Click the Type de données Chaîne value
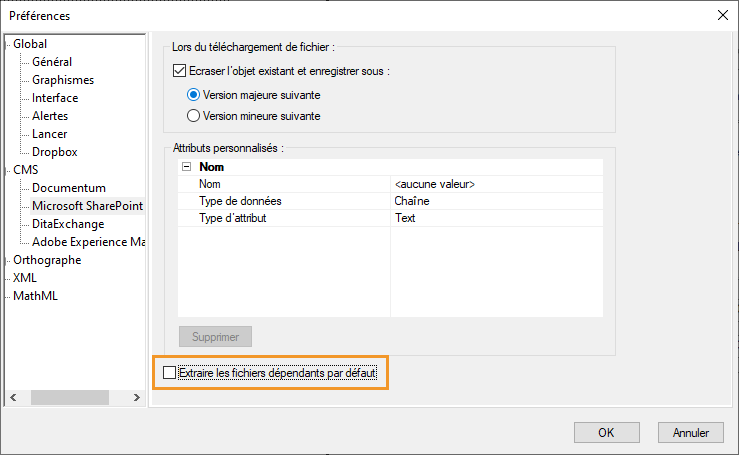Image resolution: width=739 pixels, height=455 pixels. (x=497, y=201)
